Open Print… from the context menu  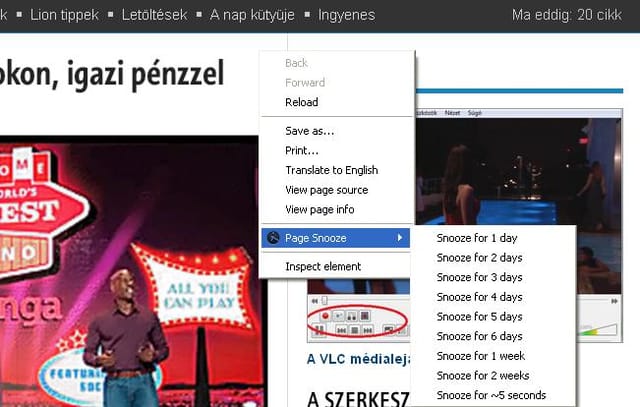coord(302,151)
